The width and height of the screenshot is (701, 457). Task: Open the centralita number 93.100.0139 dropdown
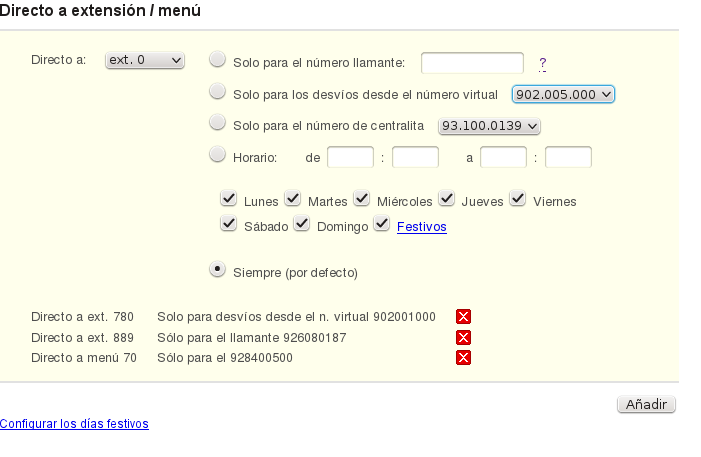[490, 126]
